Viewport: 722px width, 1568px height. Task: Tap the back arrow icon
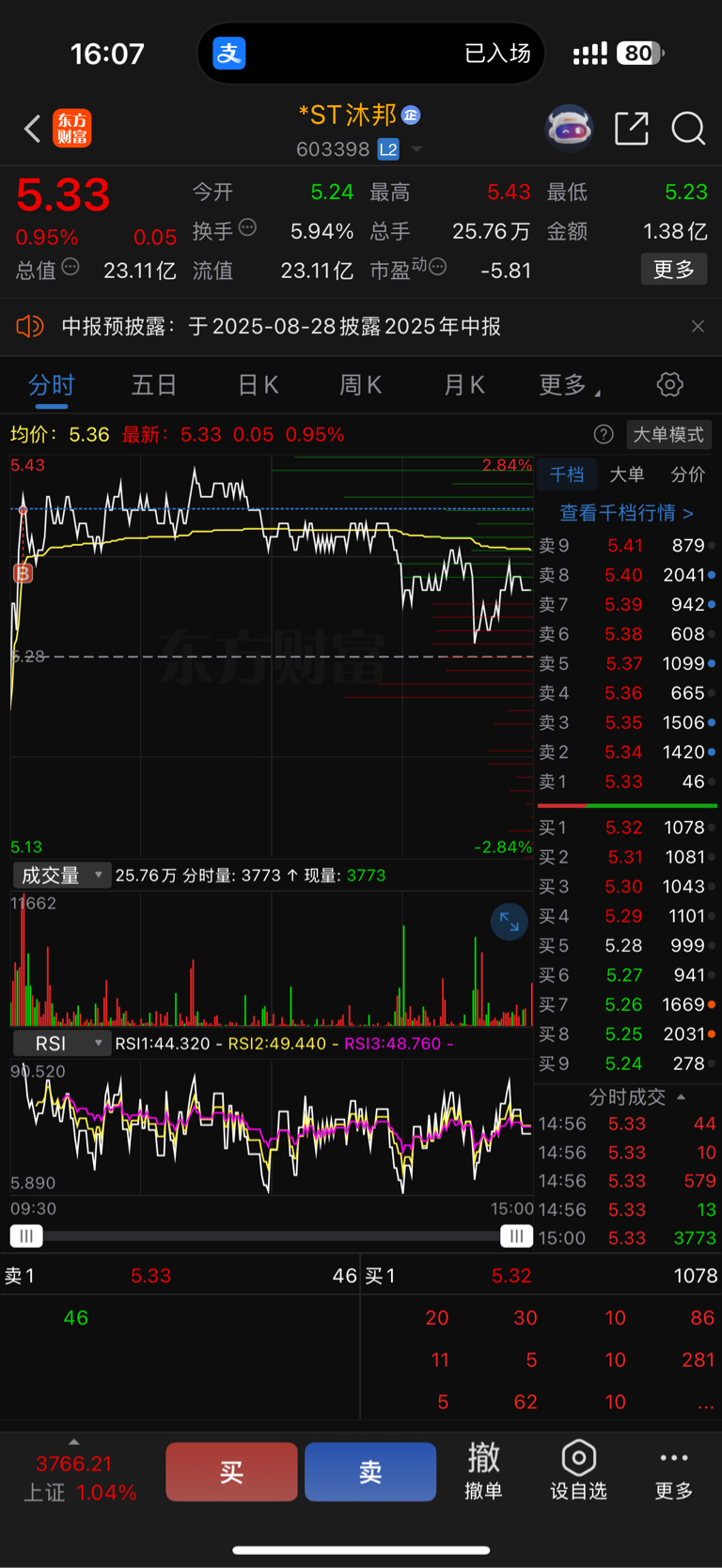[x=32, y=129]
